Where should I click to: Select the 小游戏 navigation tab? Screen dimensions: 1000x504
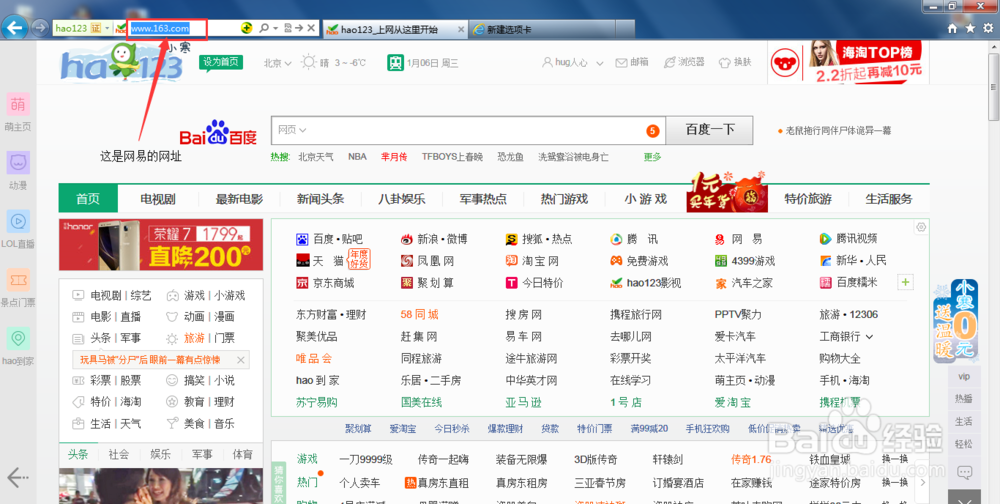(x=645, y=199)
